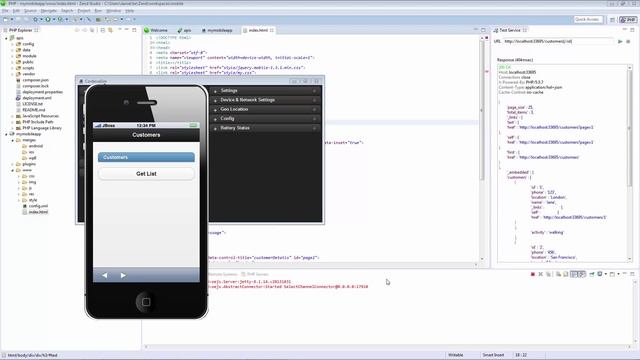Viewport: 640px width, 360px height.
Task: Click the Response pane vertical scrollbar
Action: click(x=629, y=163)
